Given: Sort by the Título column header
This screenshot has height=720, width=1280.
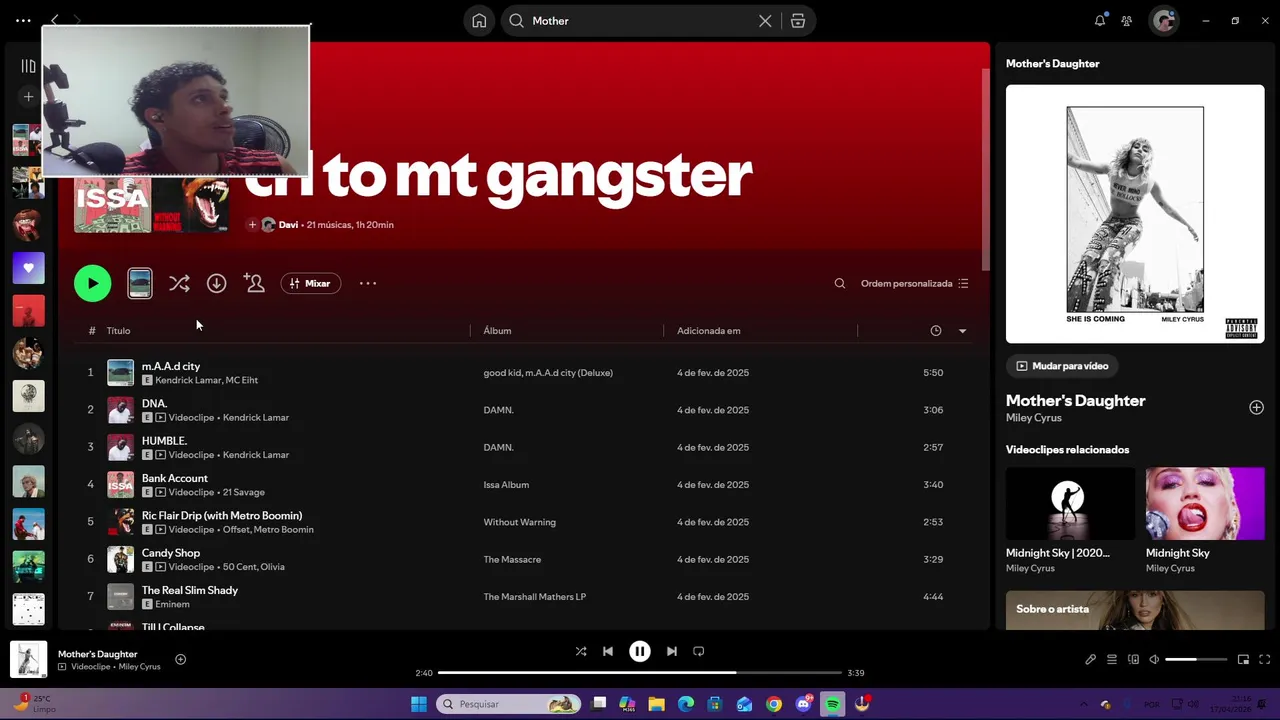Looking at the screenshot, I should [118, 330].
